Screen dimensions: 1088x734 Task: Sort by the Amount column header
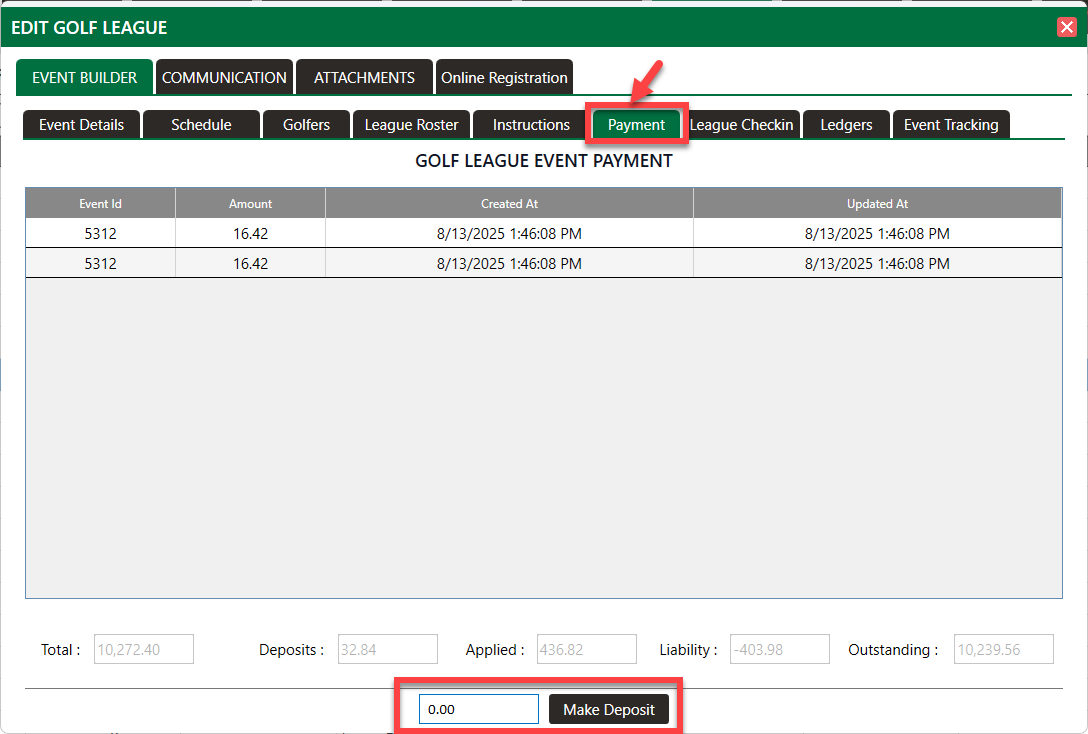click(x=250, y=203)
